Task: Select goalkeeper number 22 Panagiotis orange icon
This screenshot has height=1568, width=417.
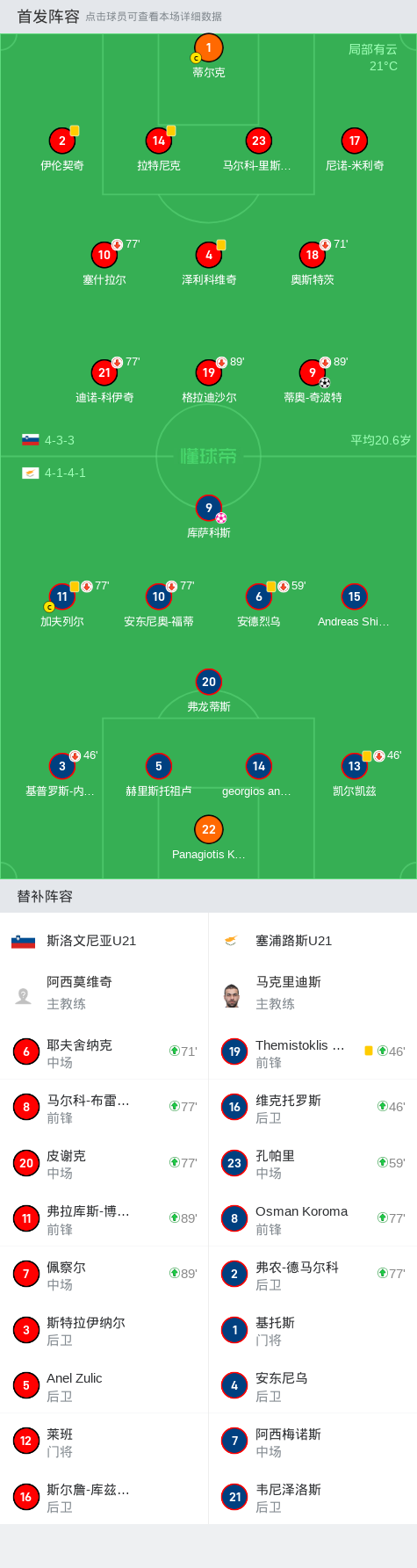Action: pos(209,829)
